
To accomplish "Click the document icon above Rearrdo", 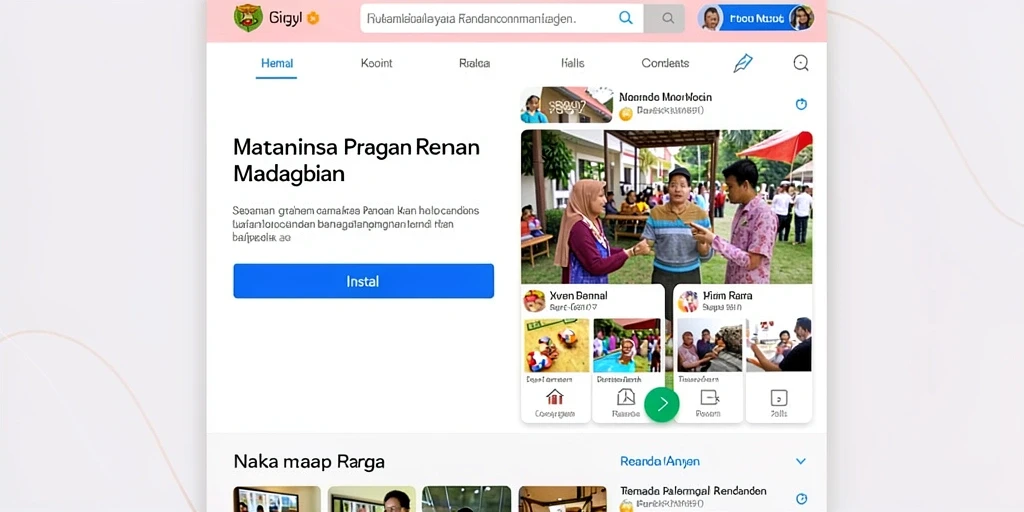I will 626,397.
